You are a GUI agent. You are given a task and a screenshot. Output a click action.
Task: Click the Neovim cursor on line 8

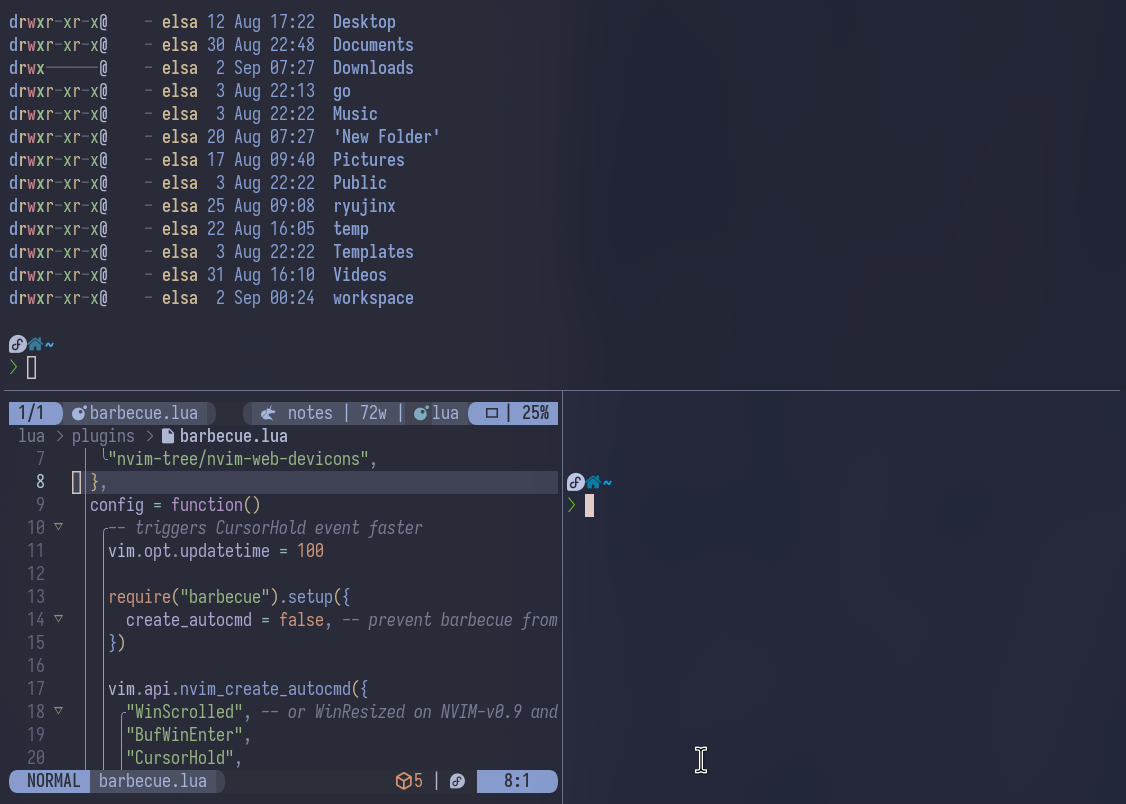coord(77,482)
